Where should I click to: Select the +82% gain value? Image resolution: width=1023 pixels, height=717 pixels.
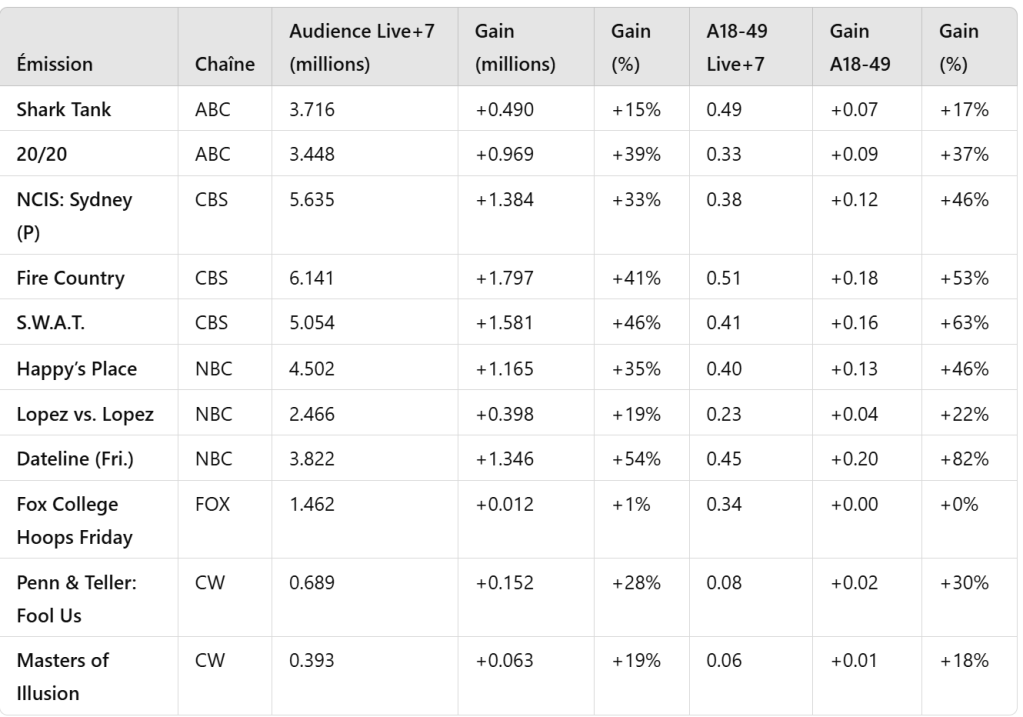tap(963, 459)
